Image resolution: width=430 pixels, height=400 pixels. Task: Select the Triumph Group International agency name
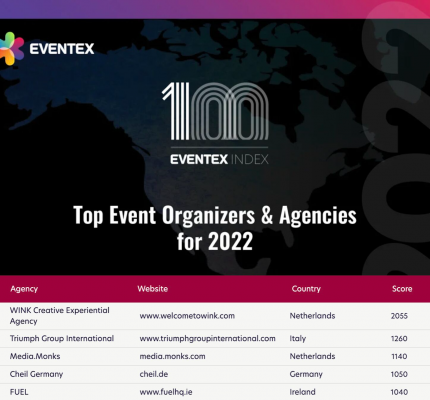62,338
